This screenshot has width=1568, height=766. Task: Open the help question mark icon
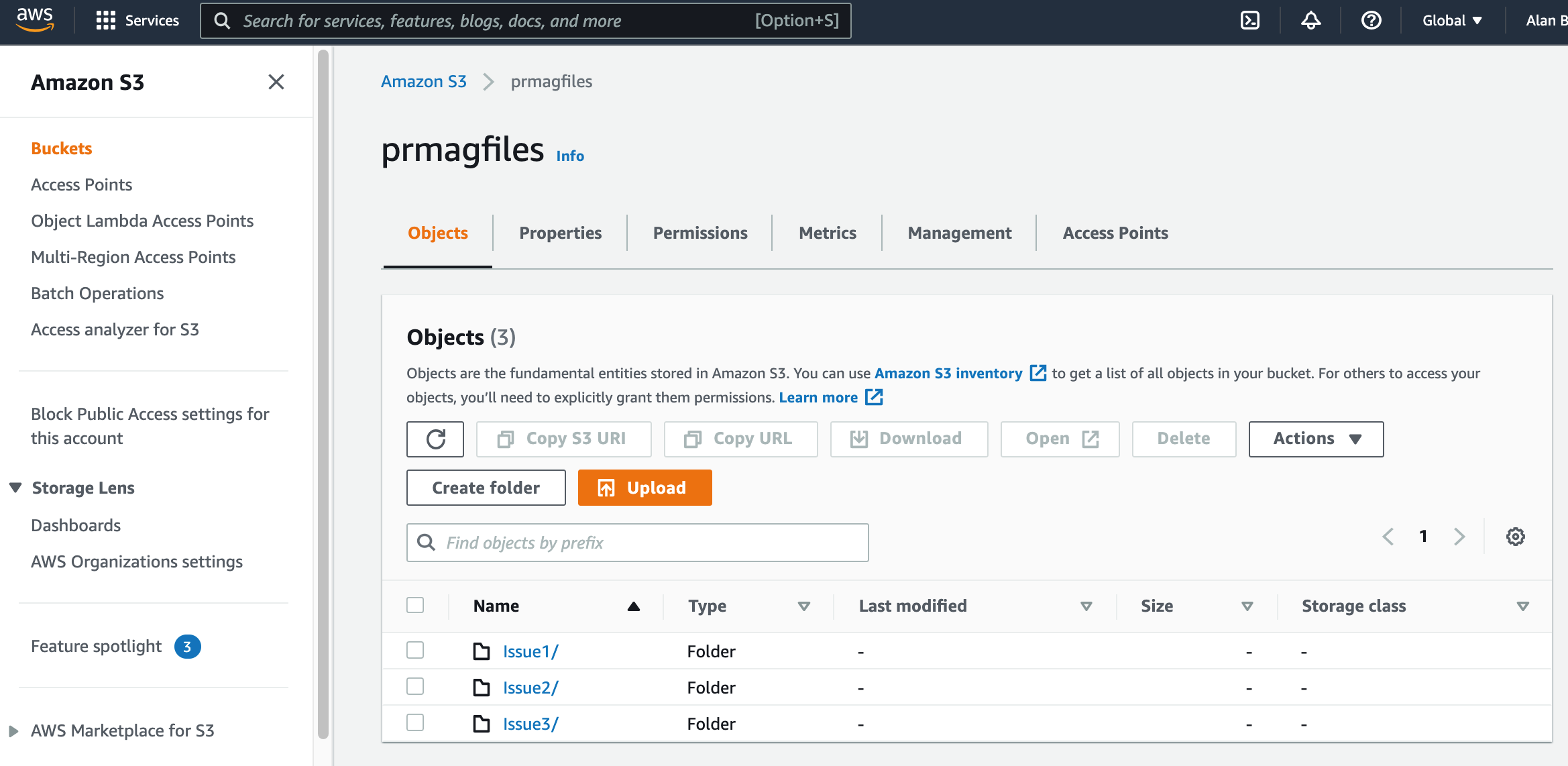pyautogui.click(x=1371, y=21)
